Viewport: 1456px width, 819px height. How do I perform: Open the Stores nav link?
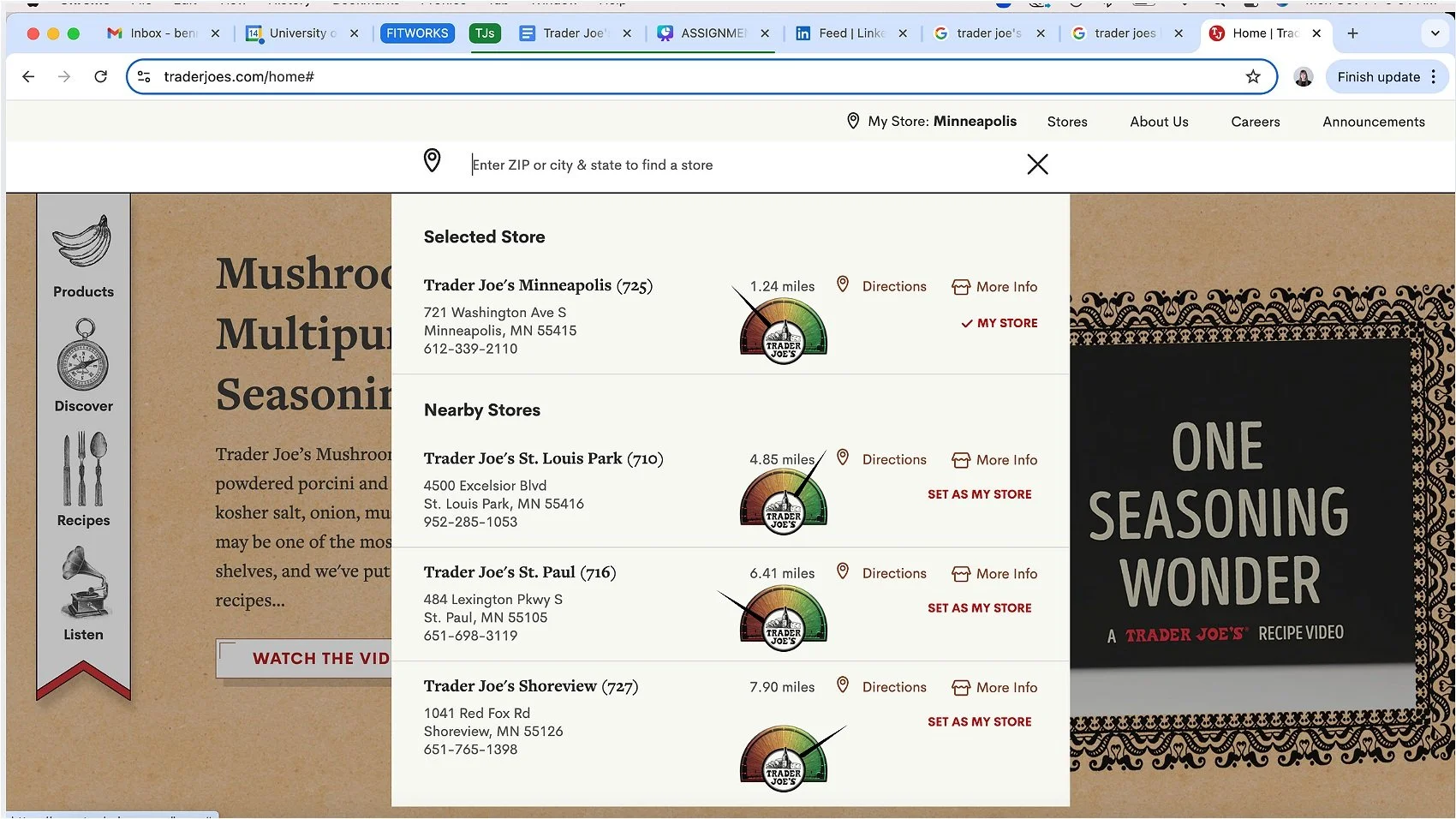pos(1067,122)
